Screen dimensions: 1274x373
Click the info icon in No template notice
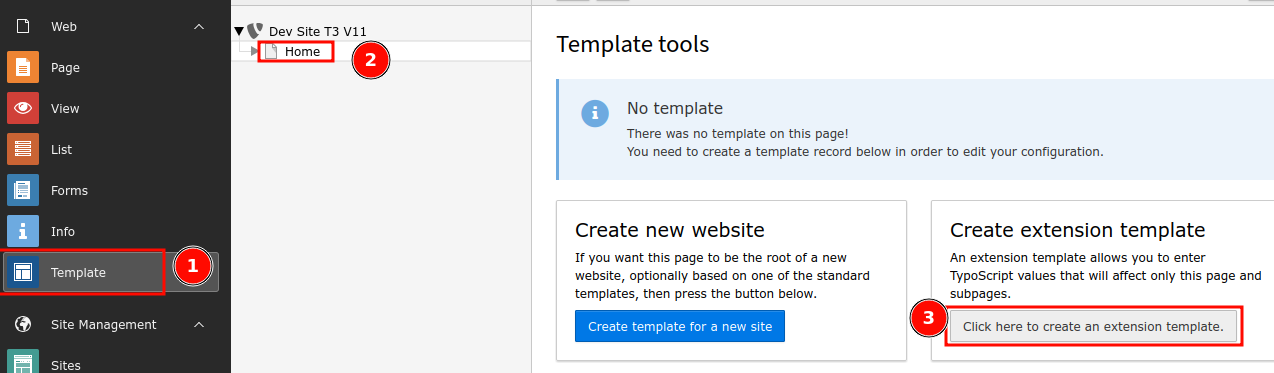click(x=595, y=113)
